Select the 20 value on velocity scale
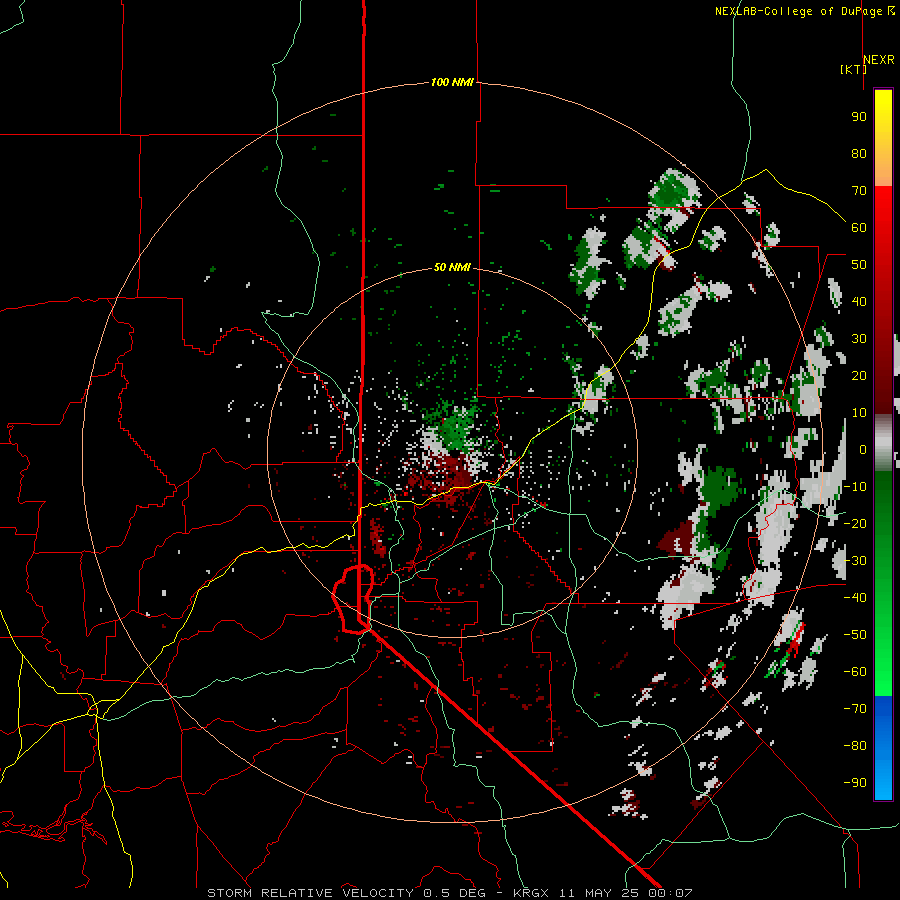 click(859, 376)
